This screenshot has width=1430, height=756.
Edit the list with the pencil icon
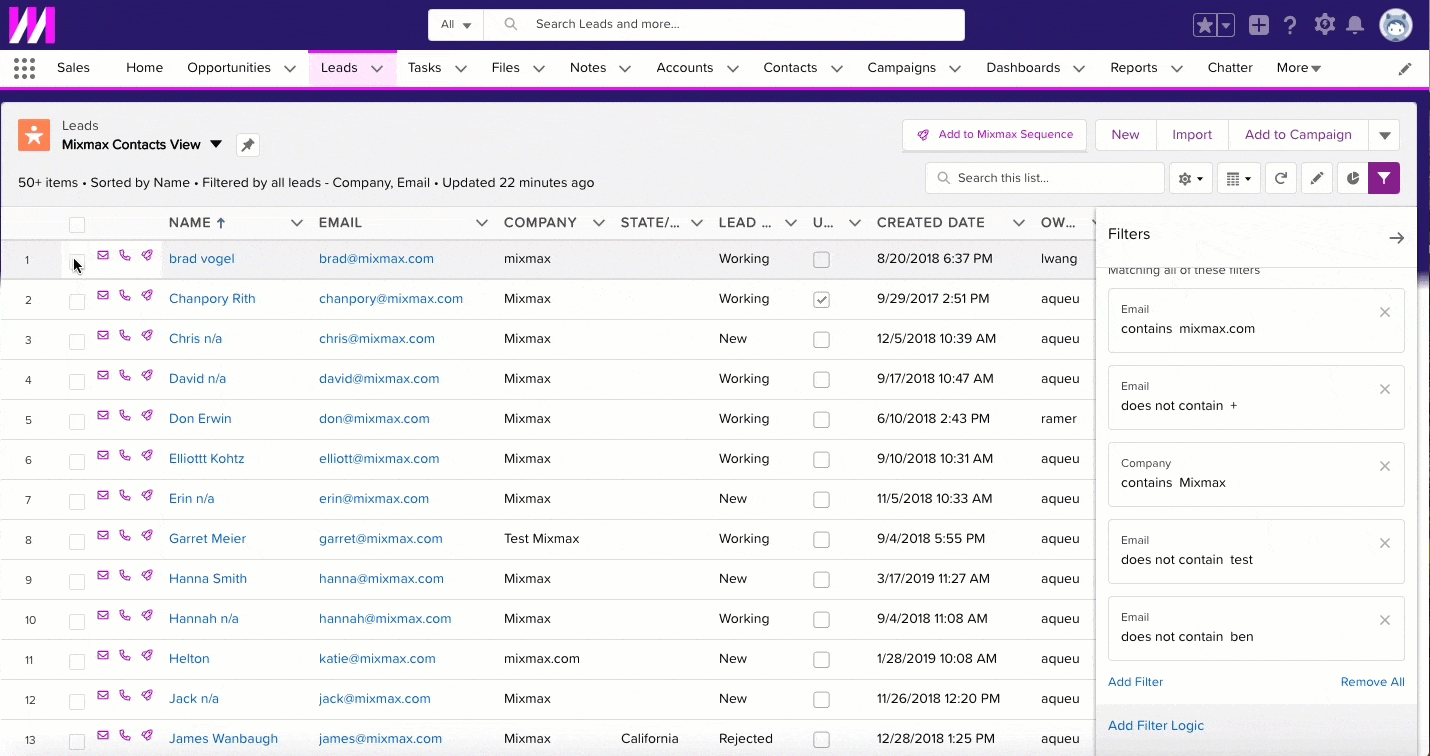[x=1317, y=178]
